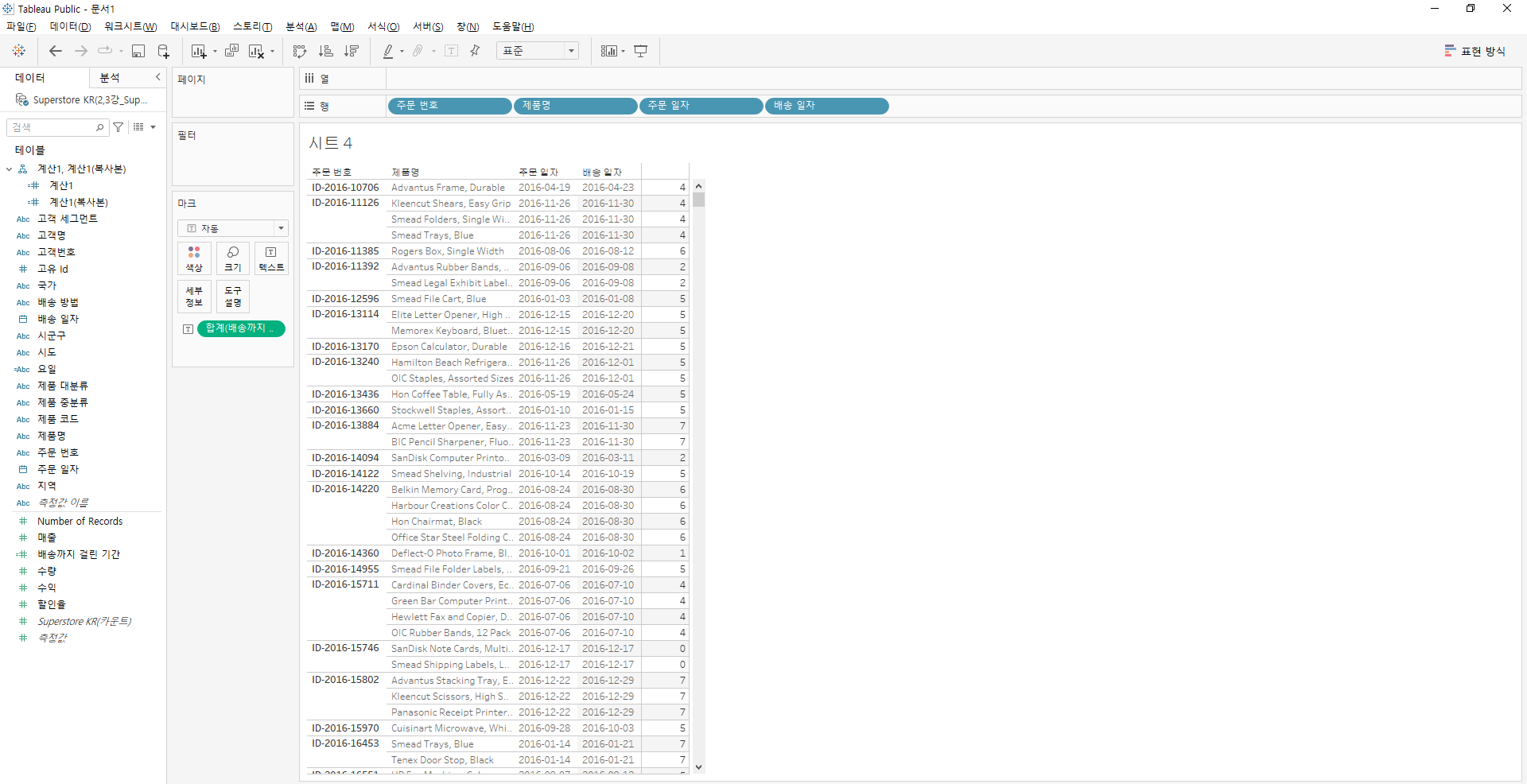Open the 서식(O) menu
The height and width of the screenshot is (784, 1527).
383,27
